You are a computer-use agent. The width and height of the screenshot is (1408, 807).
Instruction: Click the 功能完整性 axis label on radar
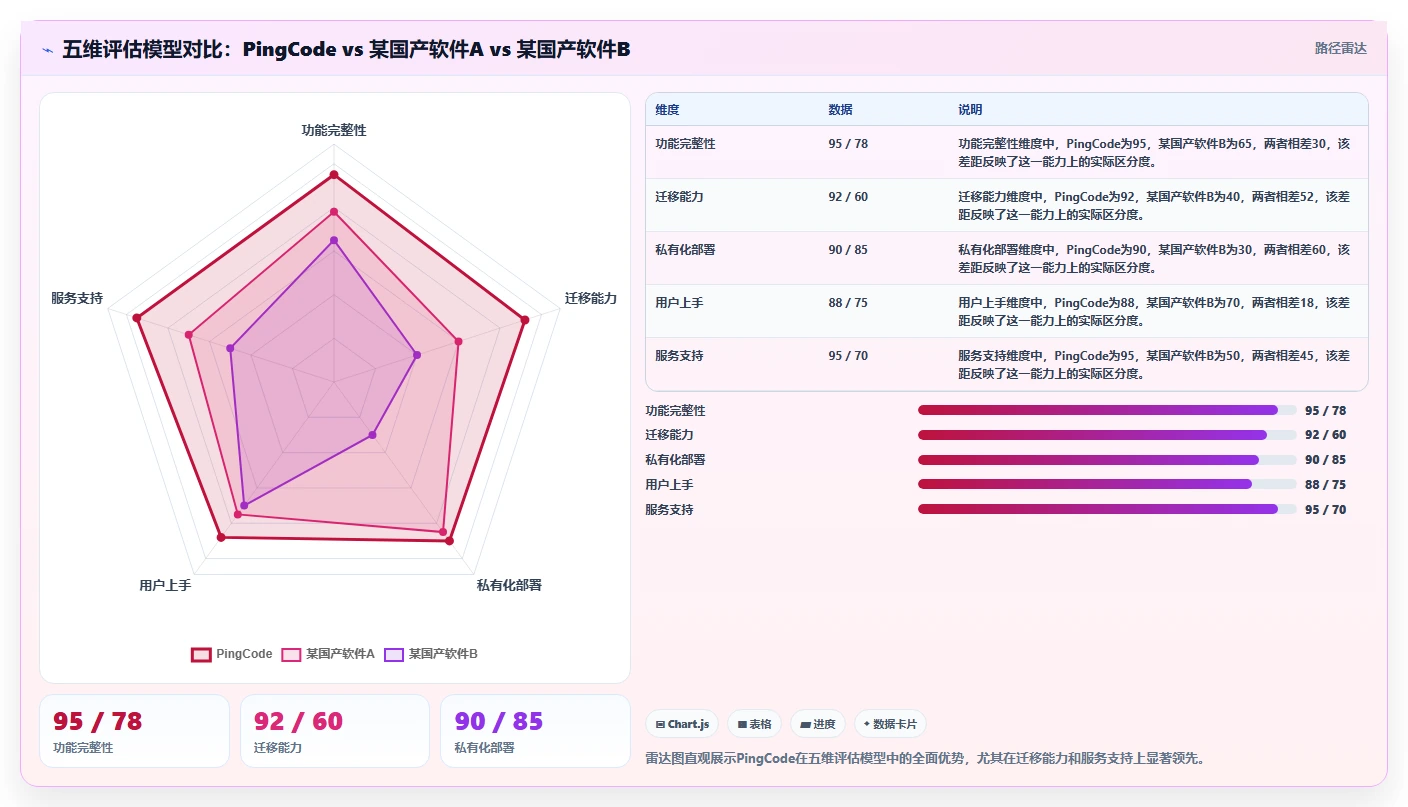[x=334, y=130]
